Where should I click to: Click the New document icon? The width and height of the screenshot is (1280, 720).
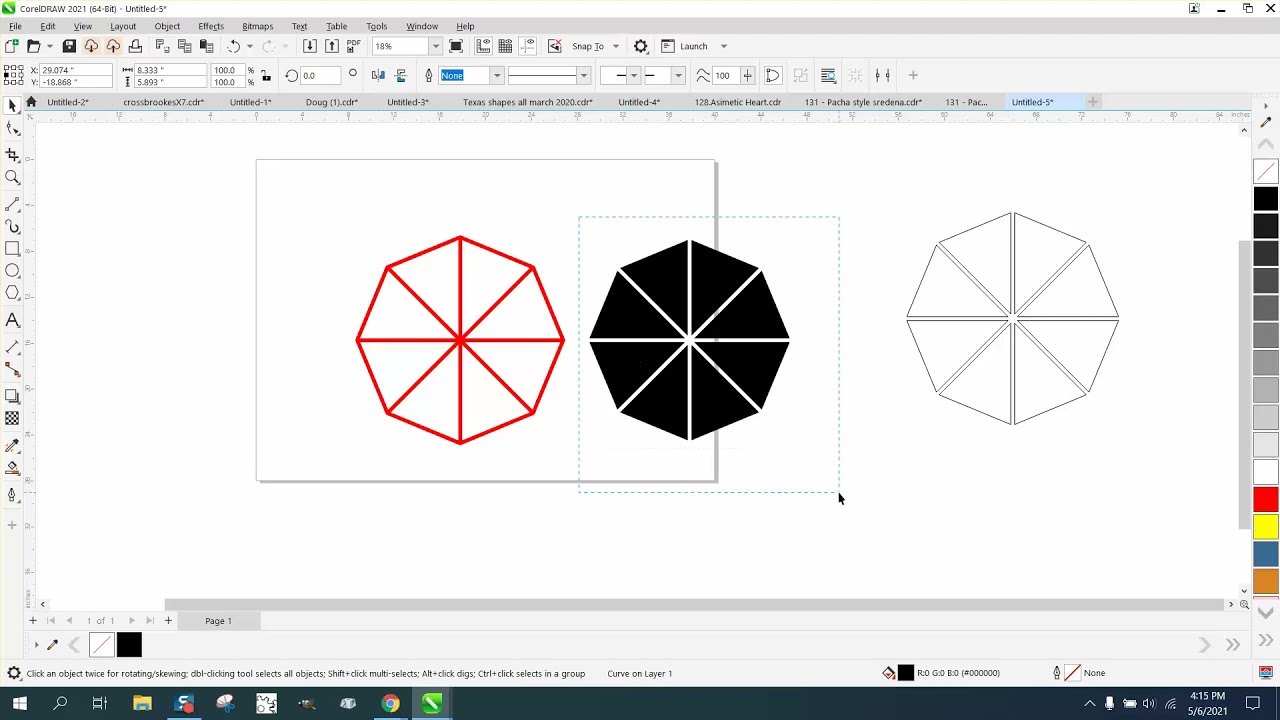pyautogui.click(x=11, y=46)
